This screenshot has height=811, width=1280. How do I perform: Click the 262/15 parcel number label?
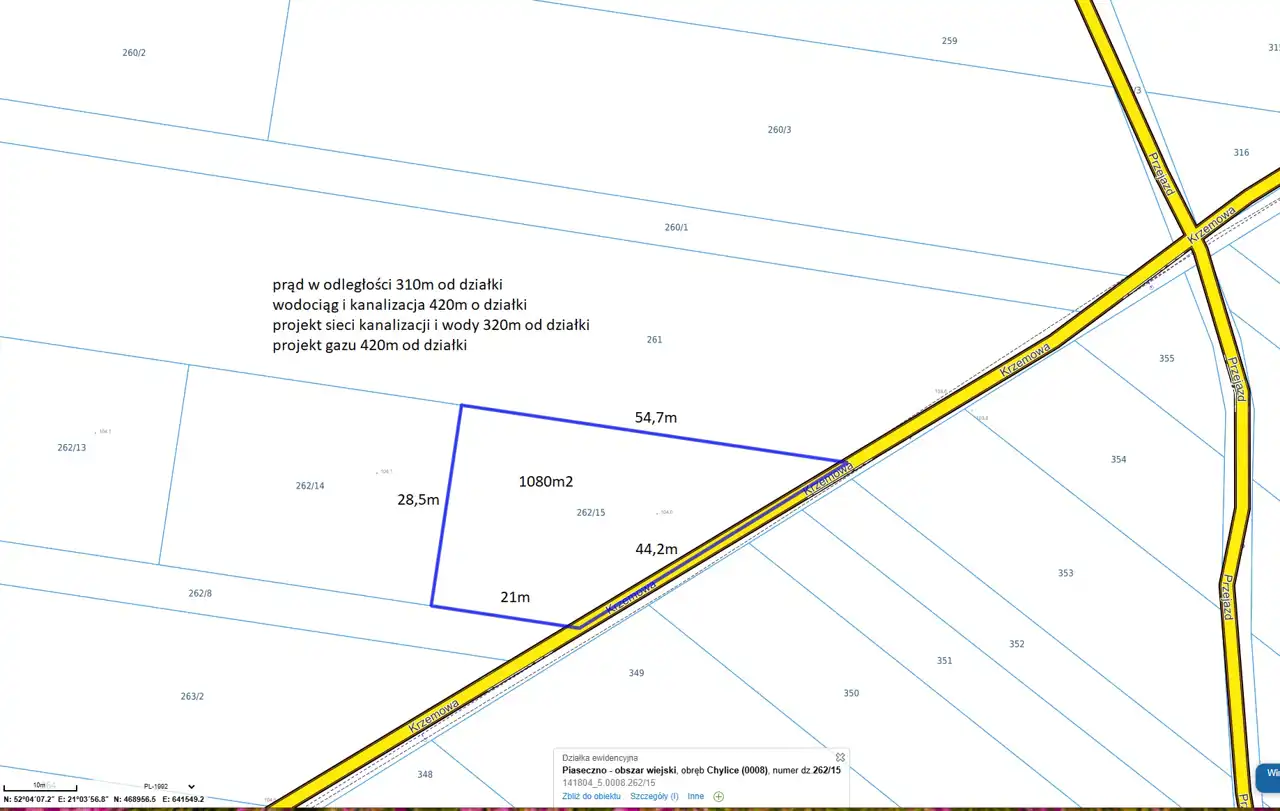(591, 512)
